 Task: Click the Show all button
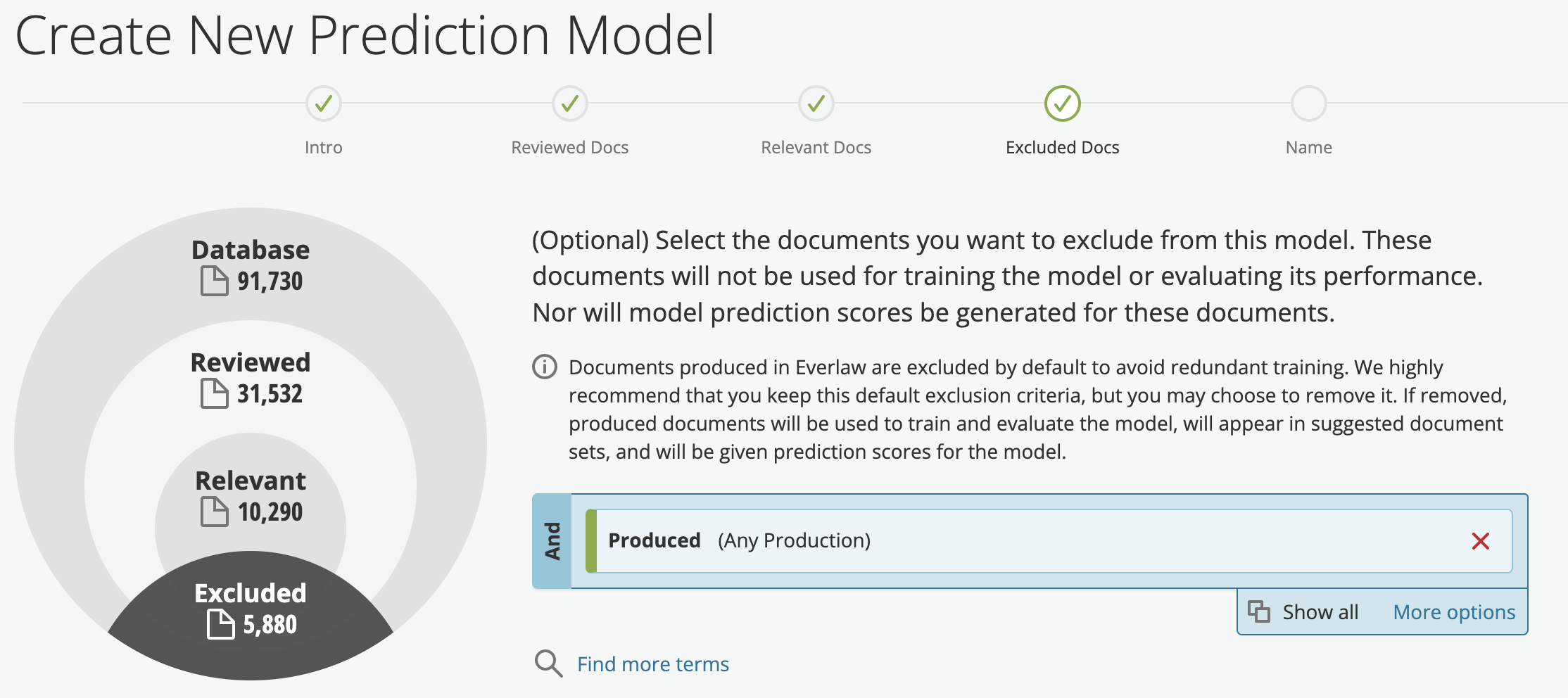click(x=1304, y=612)
